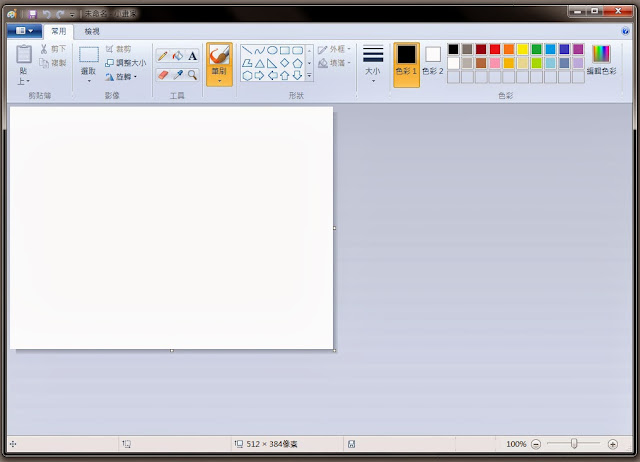Expand the Brushes dropdown arrow
Screen dimensions: 640x462
point(219,81)
